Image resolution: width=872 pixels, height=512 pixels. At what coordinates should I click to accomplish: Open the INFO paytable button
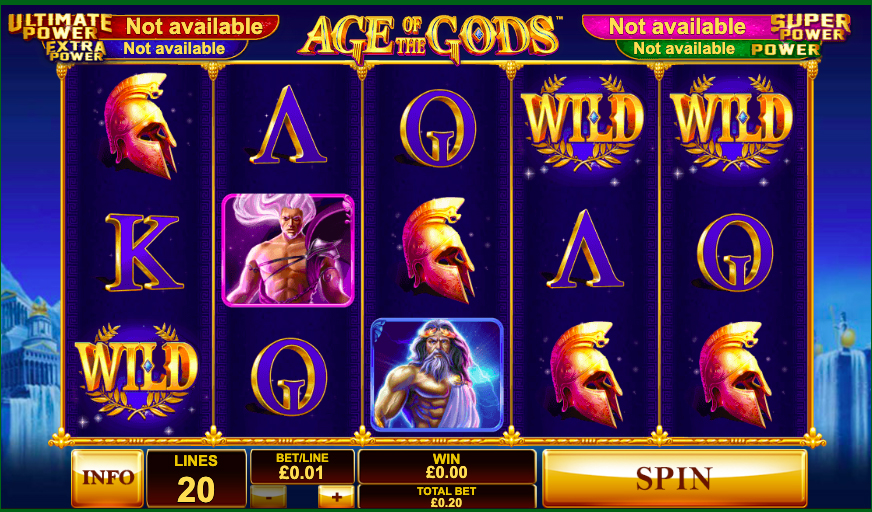point(108,478)
